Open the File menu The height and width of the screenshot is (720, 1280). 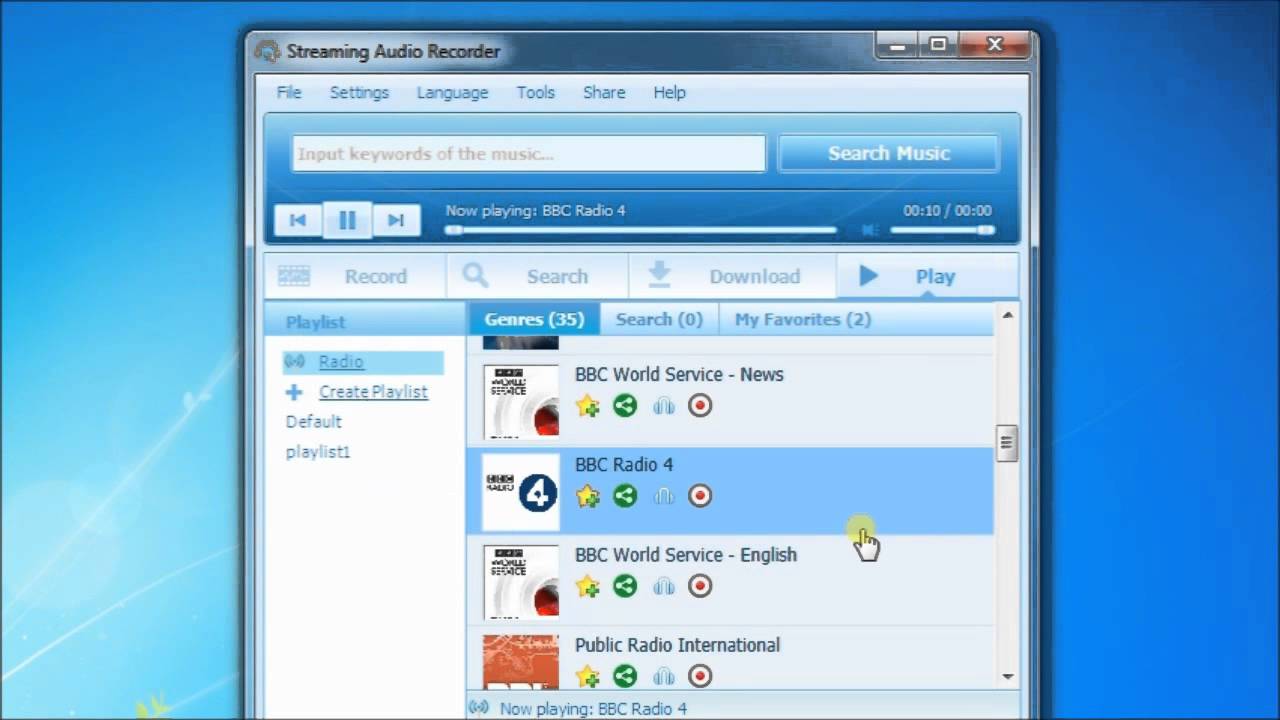[x=289, y=92]
